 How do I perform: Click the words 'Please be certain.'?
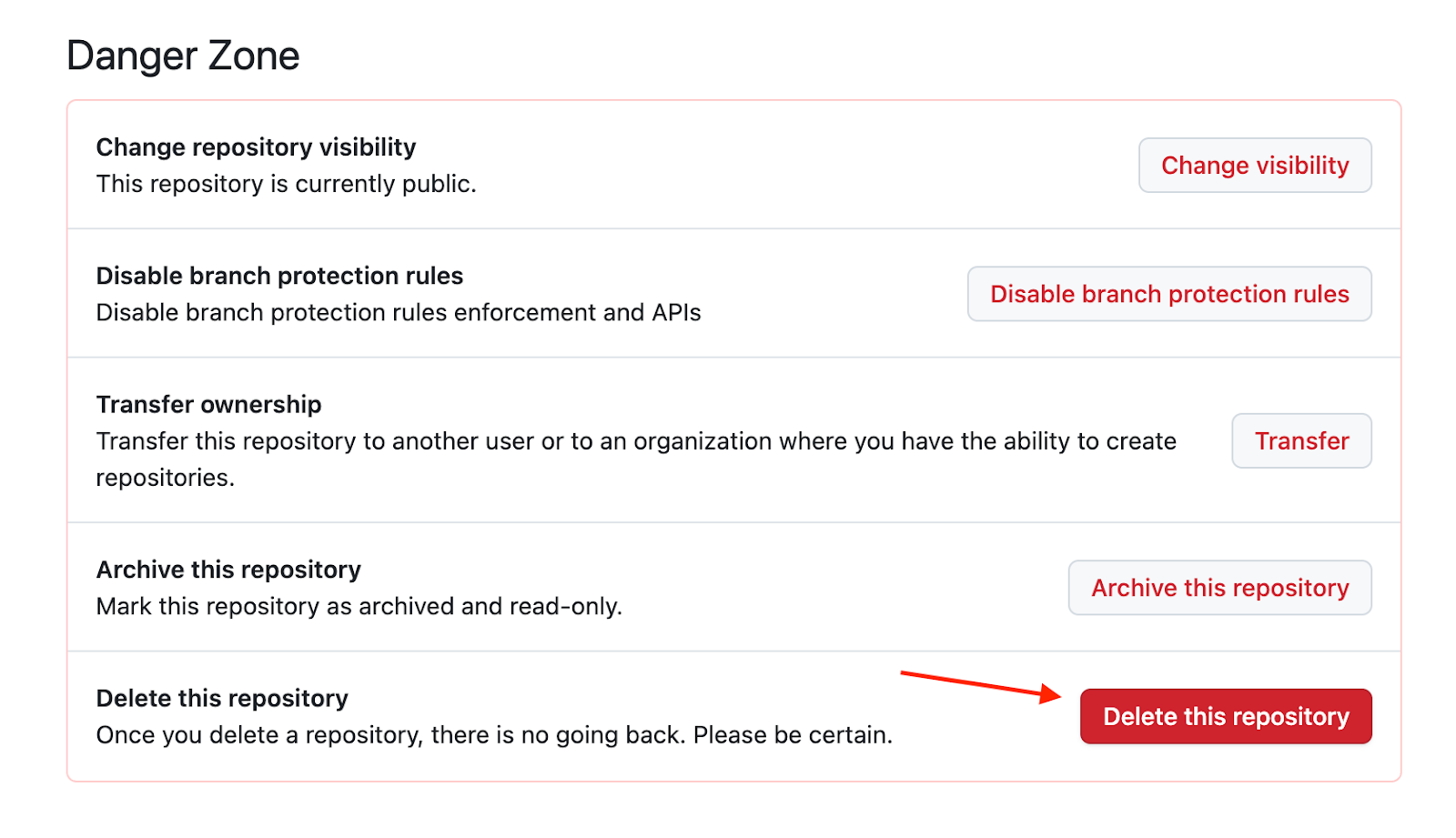[x=793, y=735]
